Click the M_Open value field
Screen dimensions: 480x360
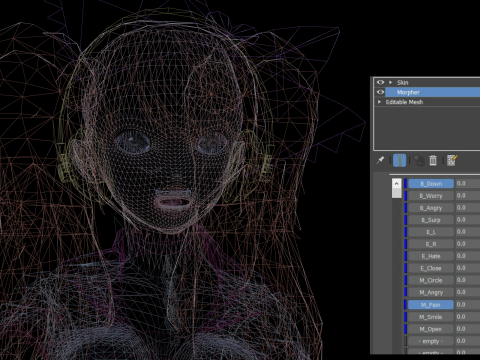[x=468, y=329]
